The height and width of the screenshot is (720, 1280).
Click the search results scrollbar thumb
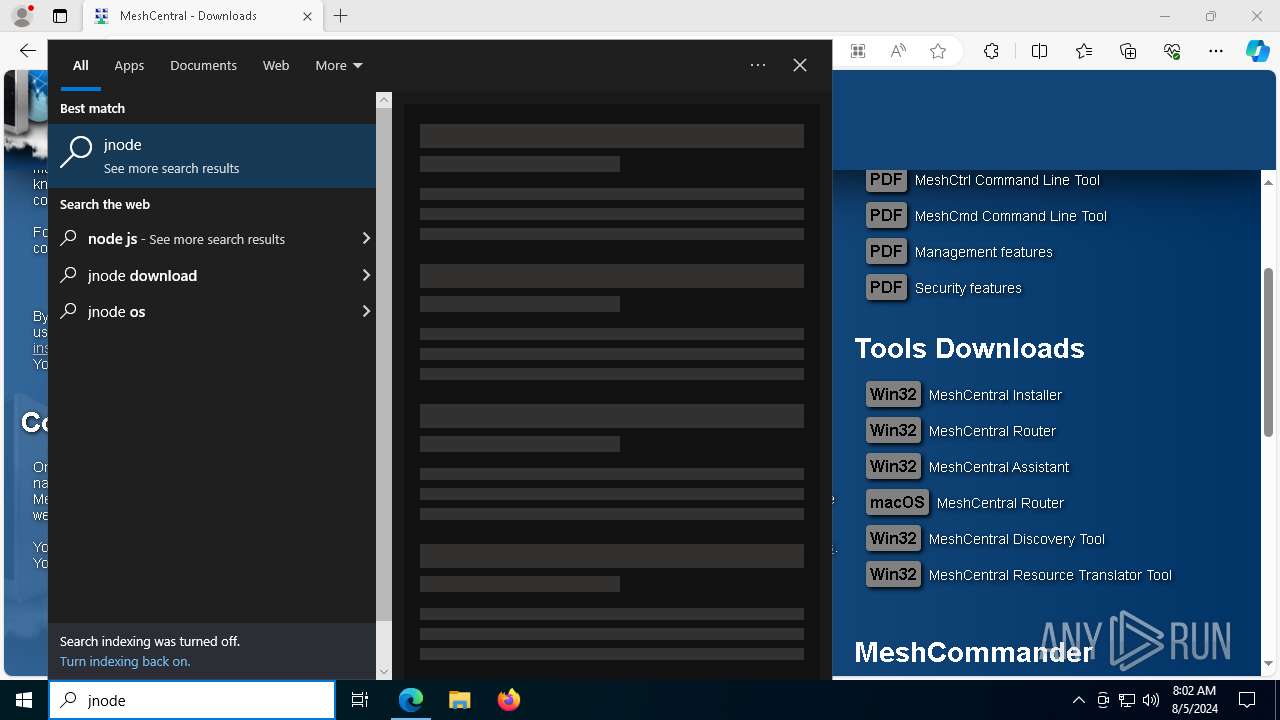coord(384,365)
